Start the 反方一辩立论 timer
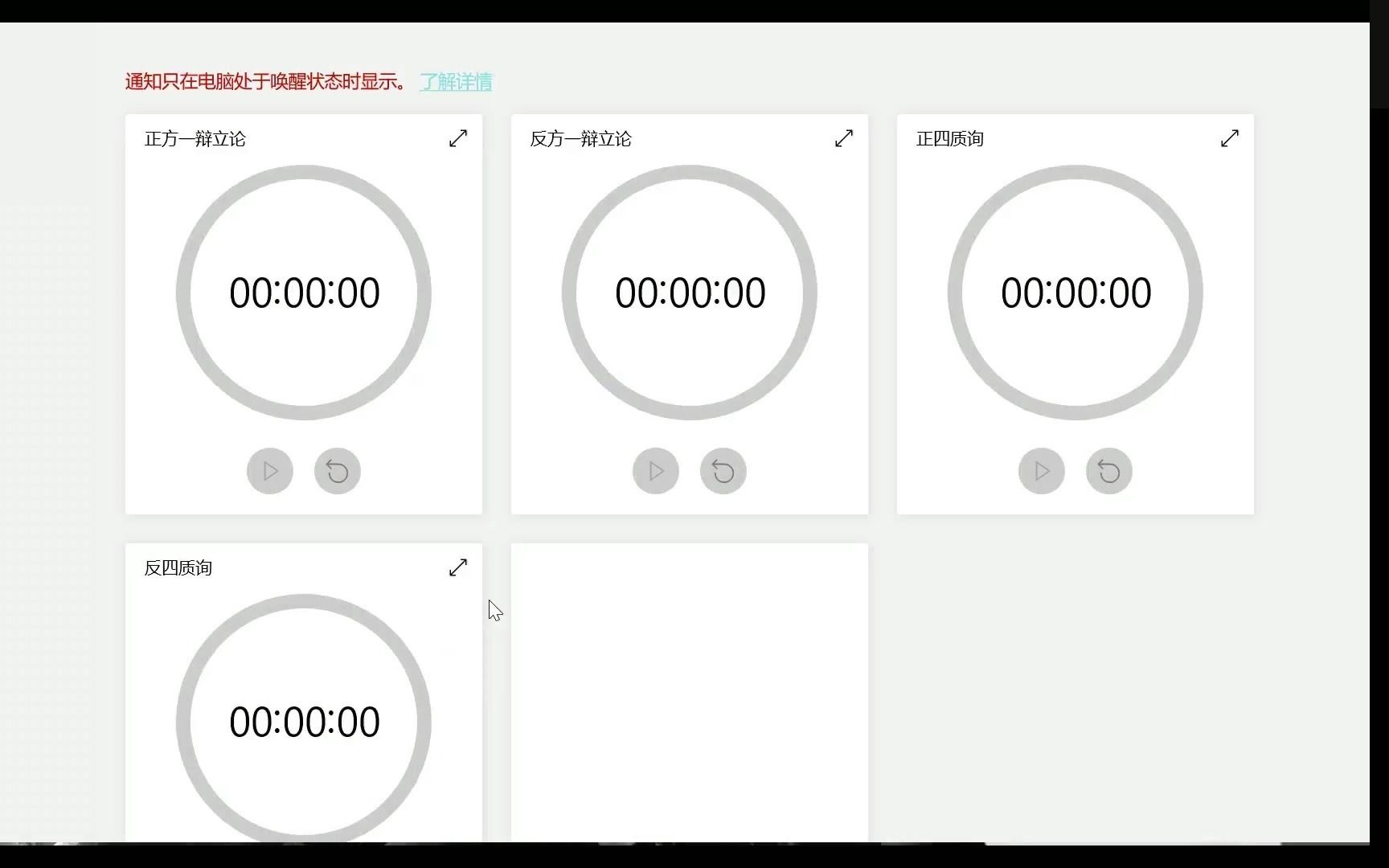 coord(656,471)
